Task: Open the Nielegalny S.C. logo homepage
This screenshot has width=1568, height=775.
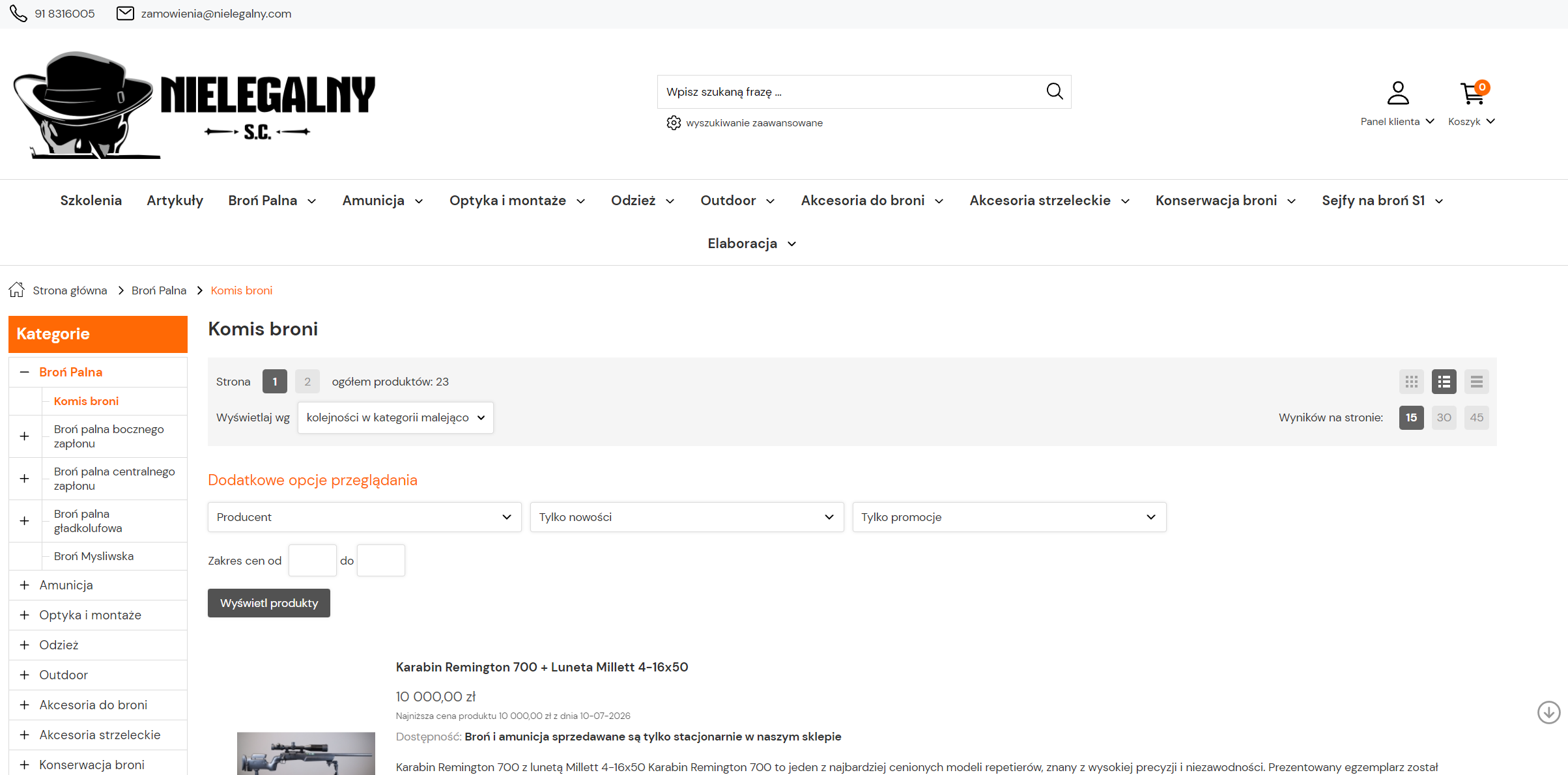Action: click(194, 105)
